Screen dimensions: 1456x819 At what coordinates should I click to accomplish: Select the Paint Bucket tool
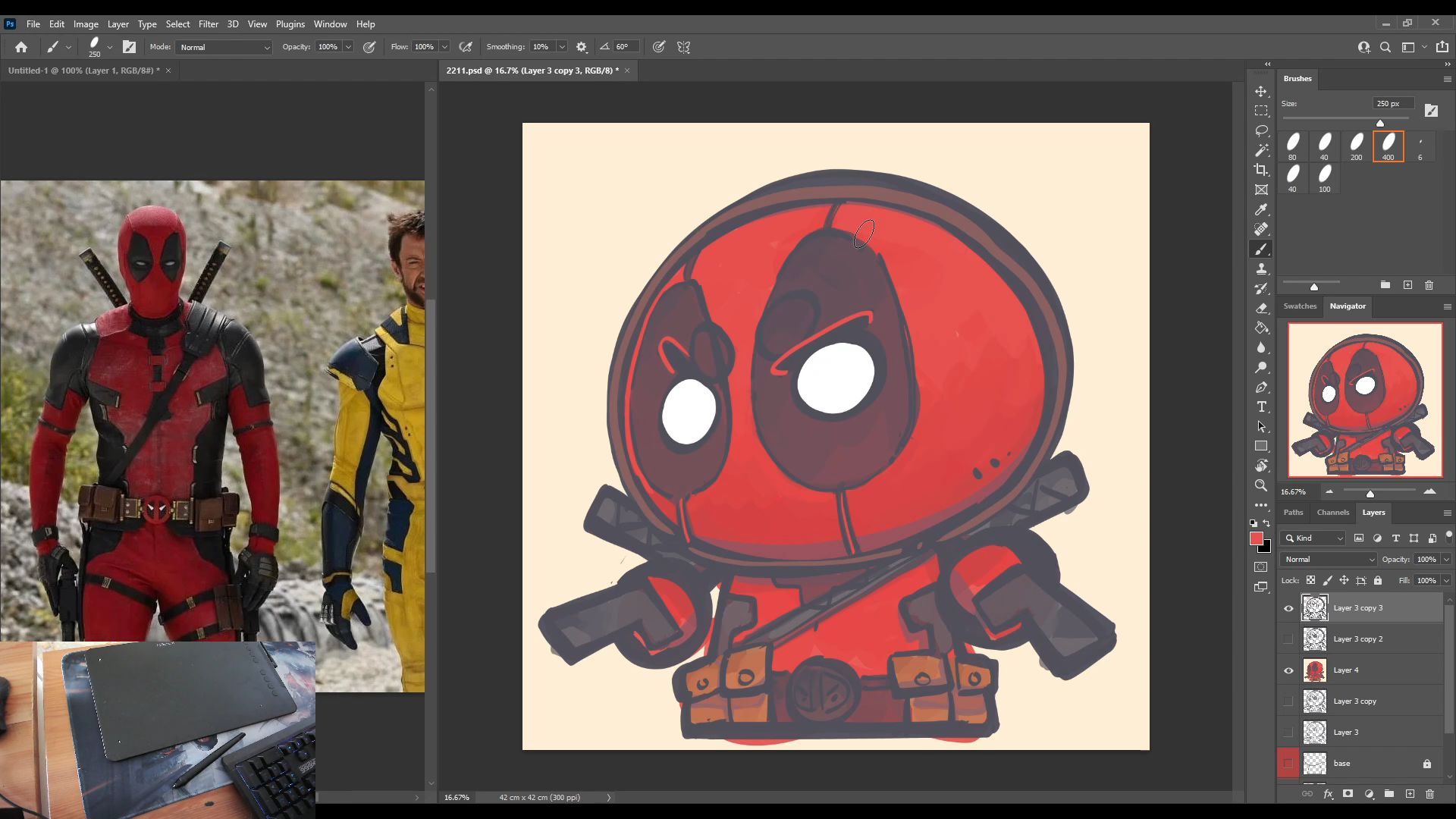tap(1261, 328)
